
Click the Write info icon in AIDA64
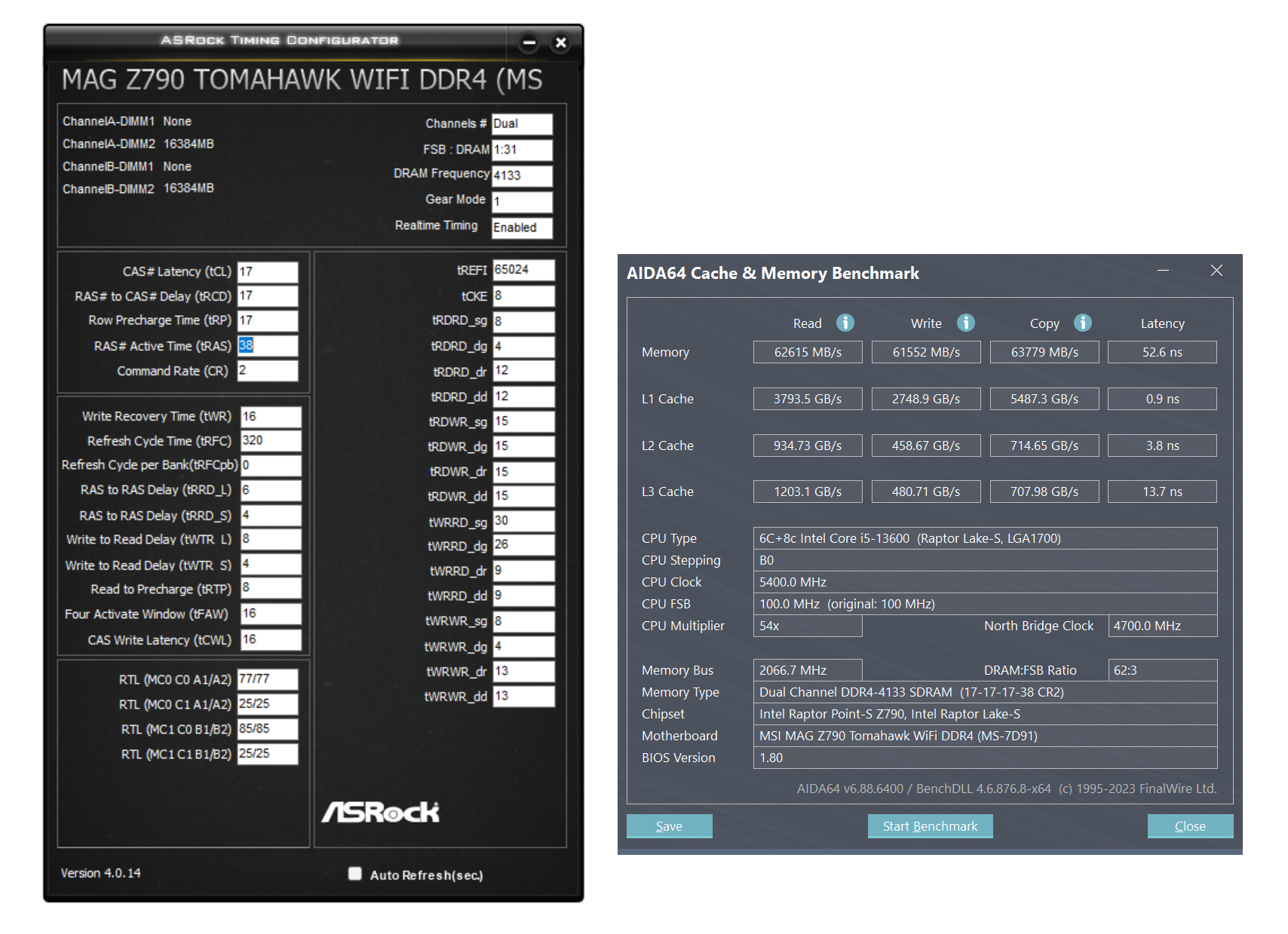pyautogui.click(x=966, y=323)
